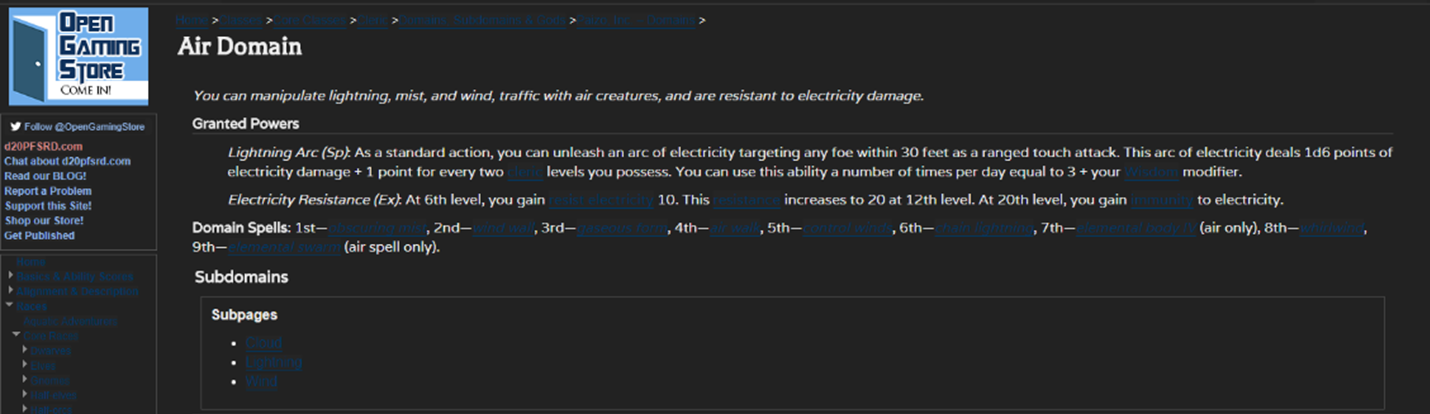This screenshot has width=1430, height=414.
Task: Open the obscuring mist spell link
Action: [x=379, y=228]
